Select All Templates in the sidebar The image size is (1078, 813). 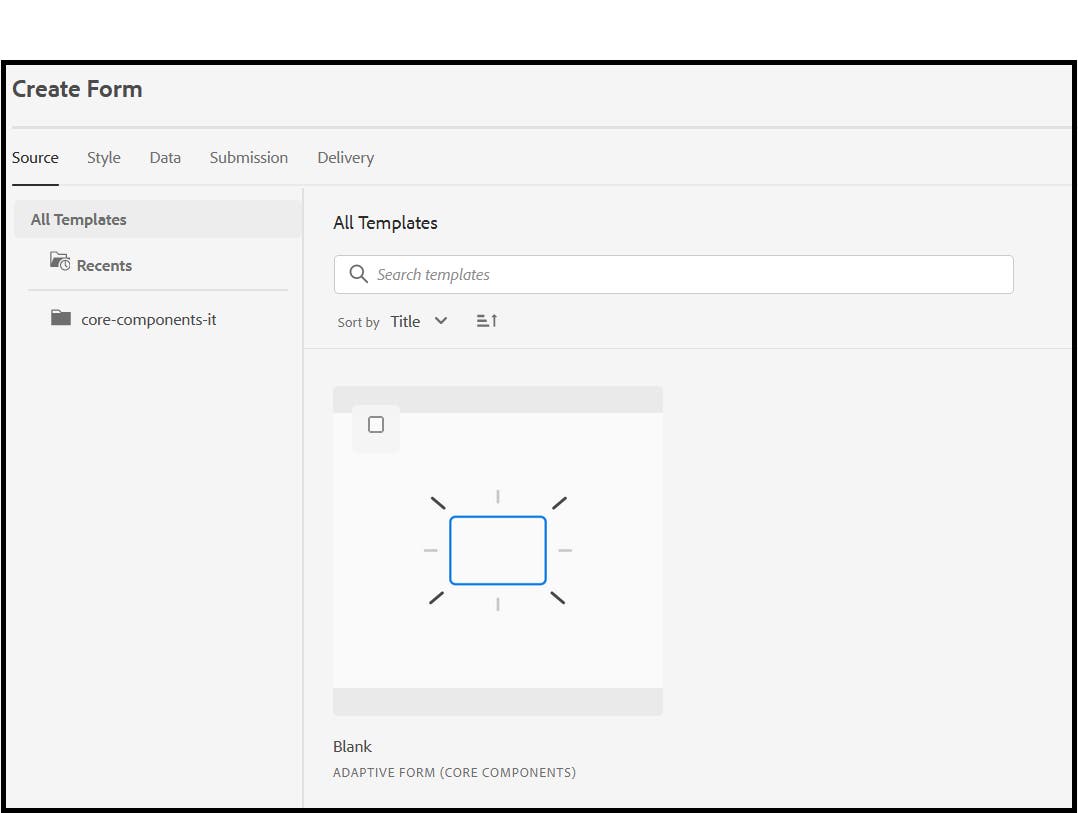78,219
